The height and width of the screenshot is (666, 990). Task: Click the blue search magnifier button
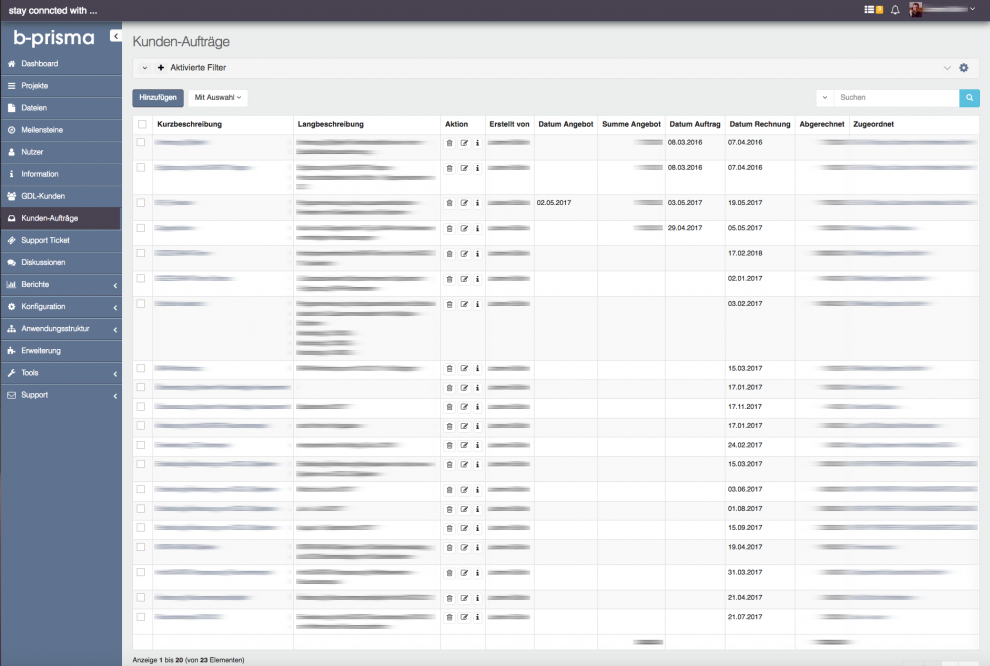pos(969,98)
